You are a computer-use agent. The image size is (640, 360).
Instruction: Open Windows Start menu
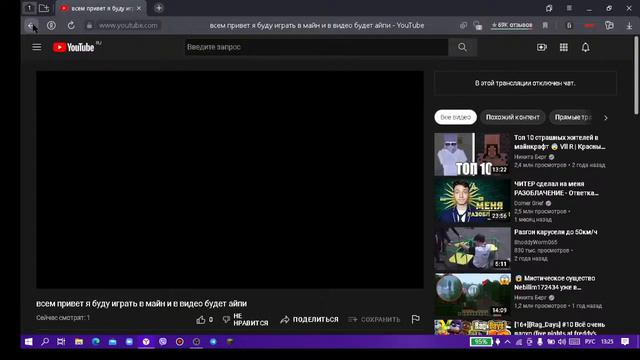tap(29, 342)
